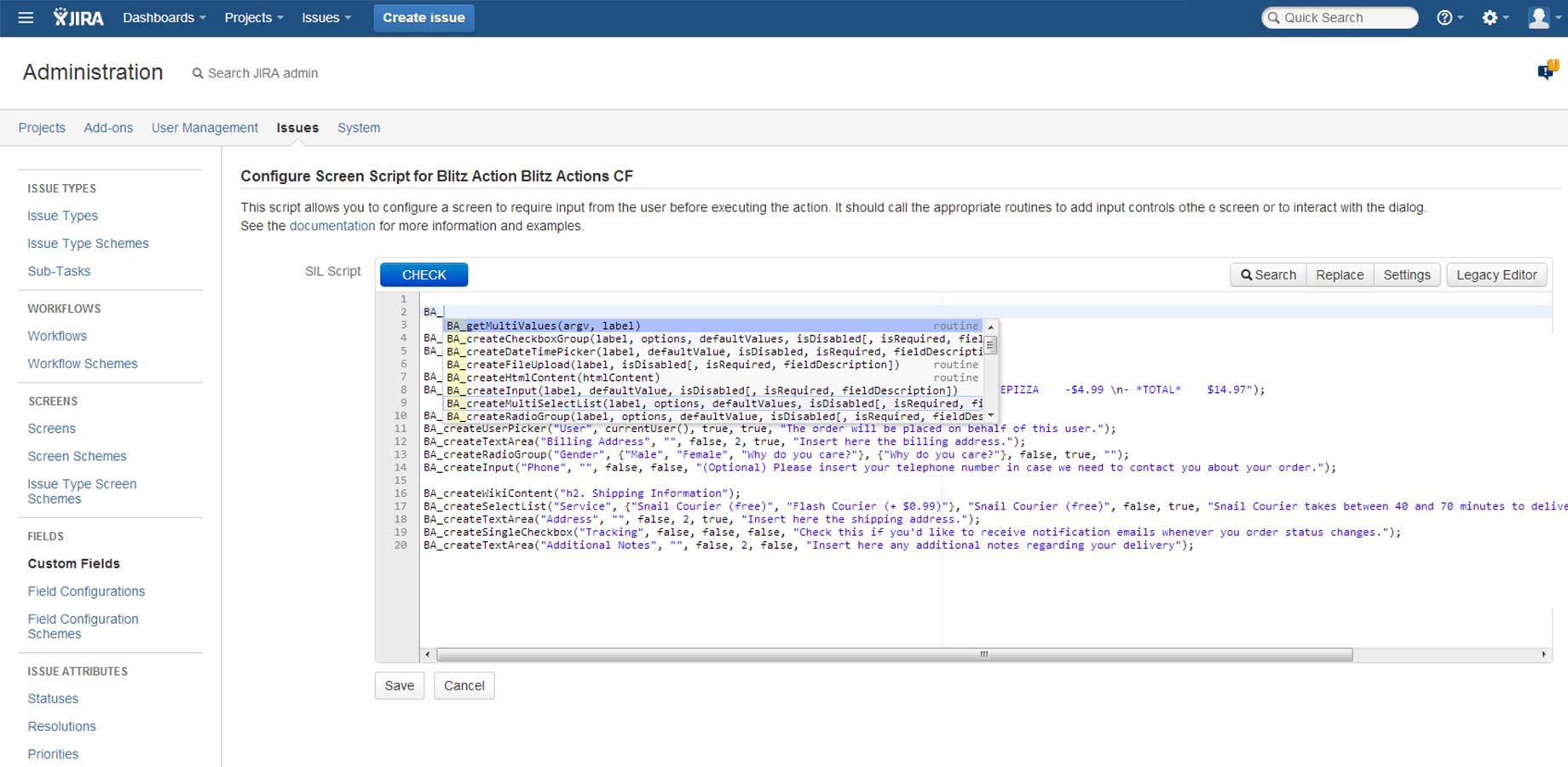
Task: Click line 19 BA_createSingleCheckbox code
Action: 912,533
